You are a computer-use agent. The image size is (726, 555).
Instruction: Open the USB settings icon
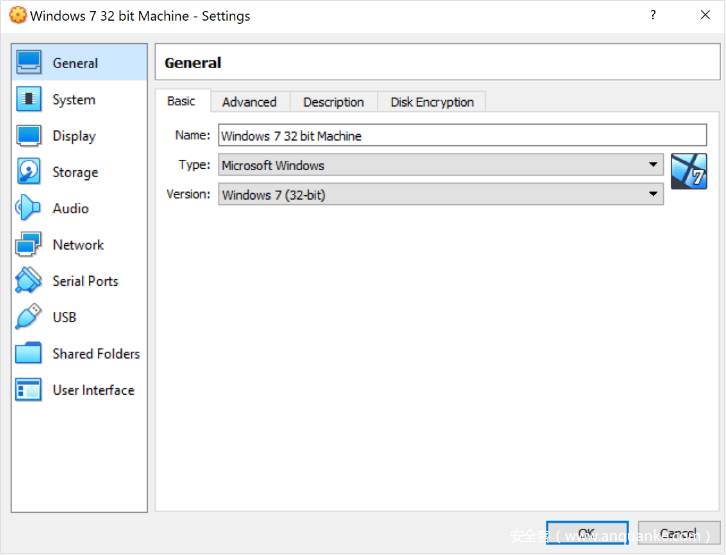pyautogui.click(x=29, y=317)
